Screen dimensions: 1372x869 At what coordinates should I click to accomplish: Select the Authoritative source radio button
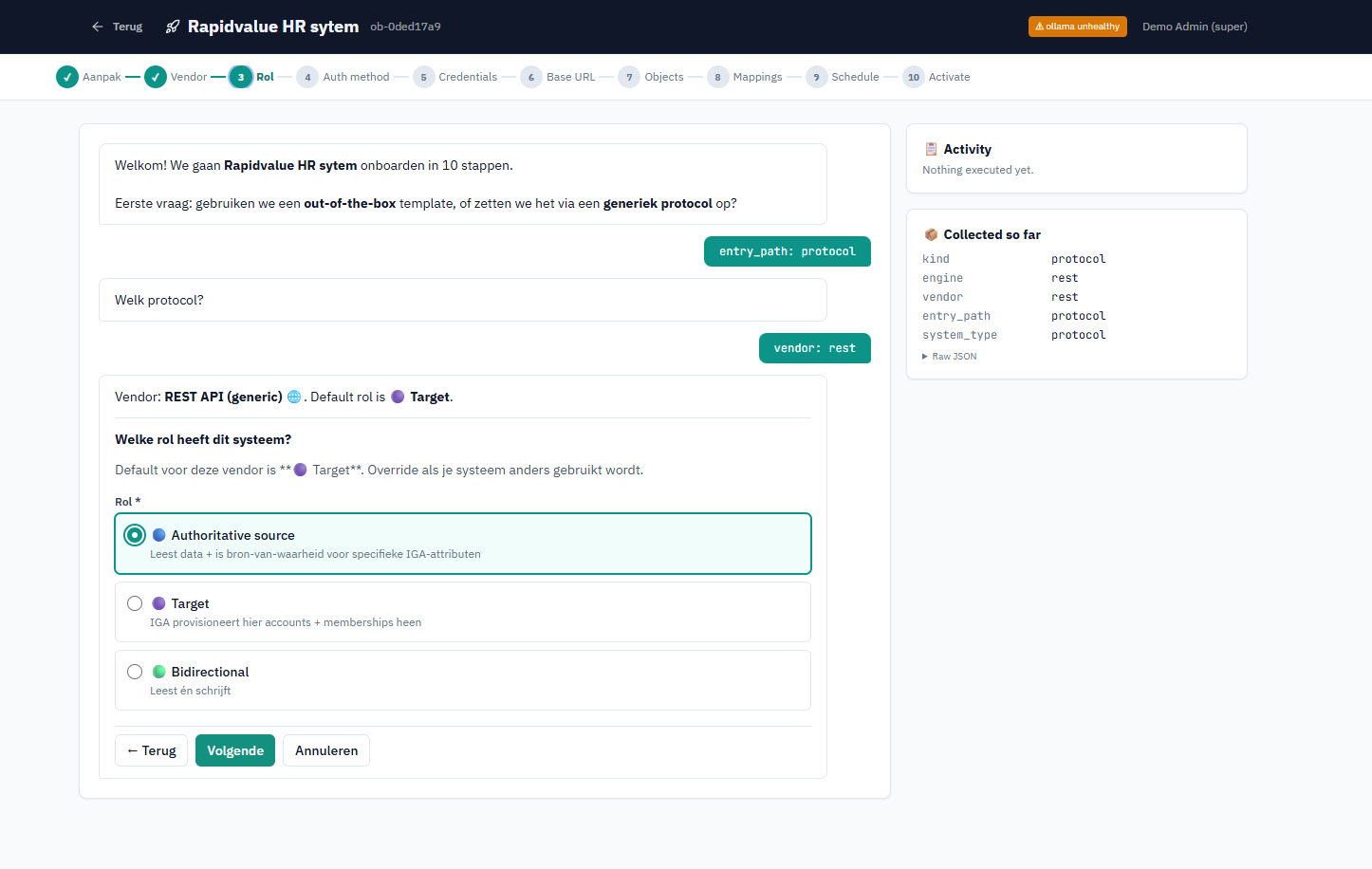coord(135,535)
